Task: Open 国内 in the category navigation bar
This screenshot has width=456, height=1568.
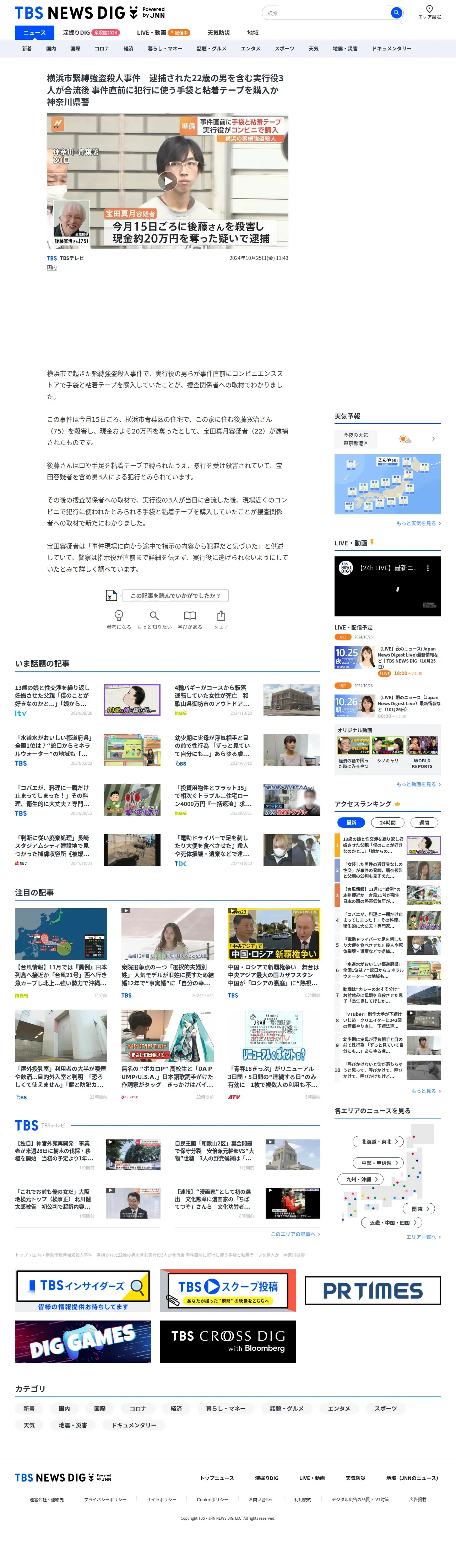Action: pyautogui.click(x=51, y=49)
